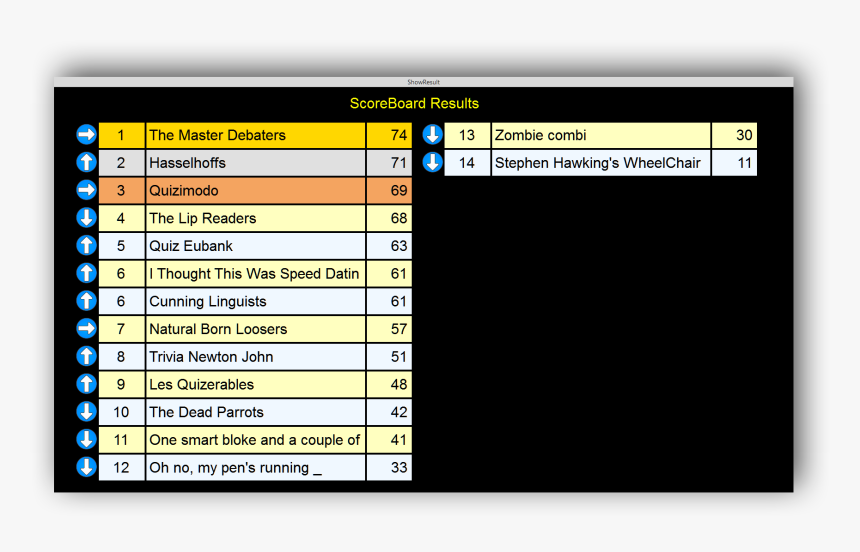This screenshot has height=552, width=860.
Task: Click the down arrow by Stephen Hawking's WheelChair
Action: click(x=432, y=162)
